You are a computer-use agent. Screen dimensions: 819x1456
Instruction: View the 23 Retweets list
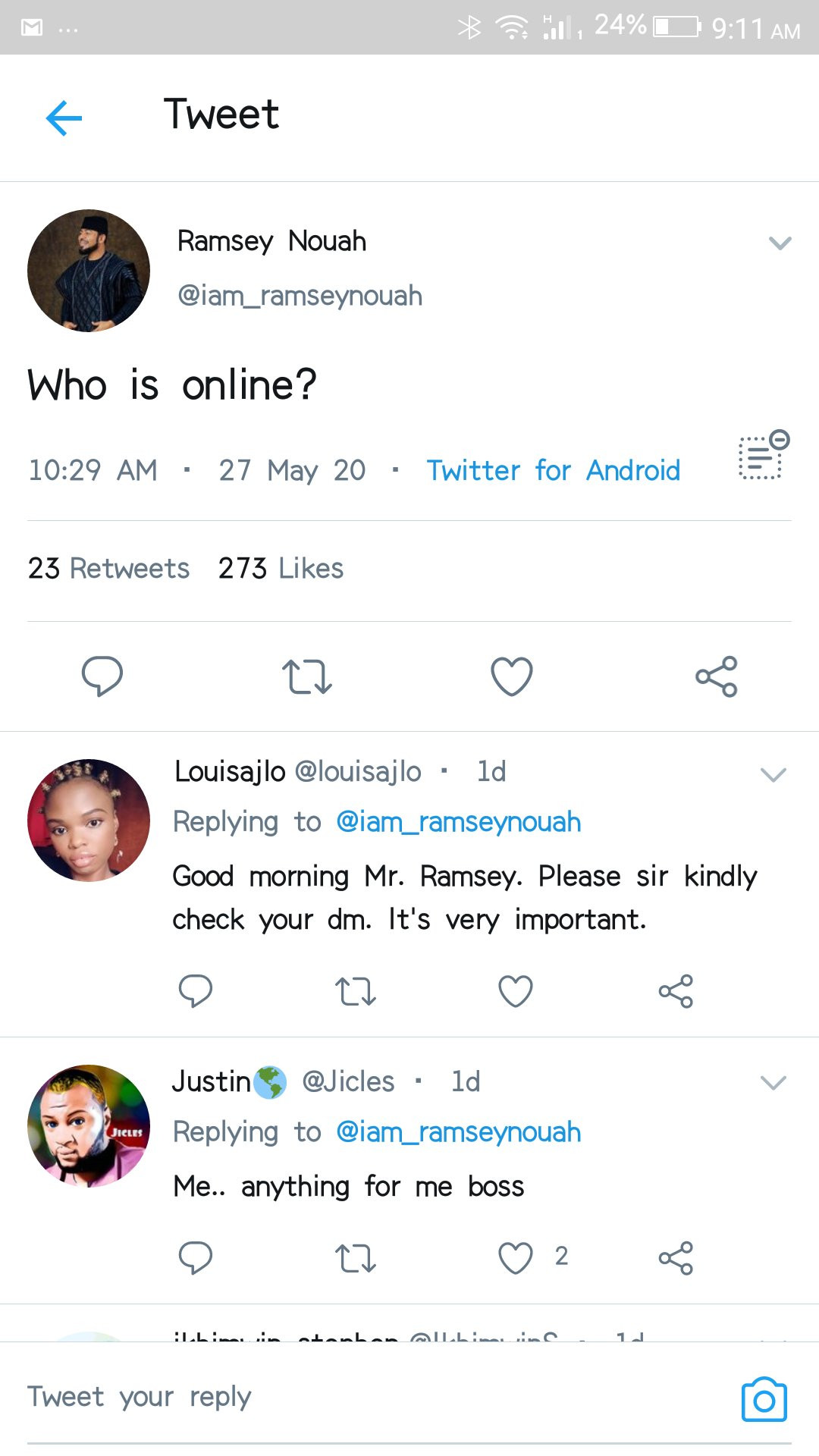point(108,568)
